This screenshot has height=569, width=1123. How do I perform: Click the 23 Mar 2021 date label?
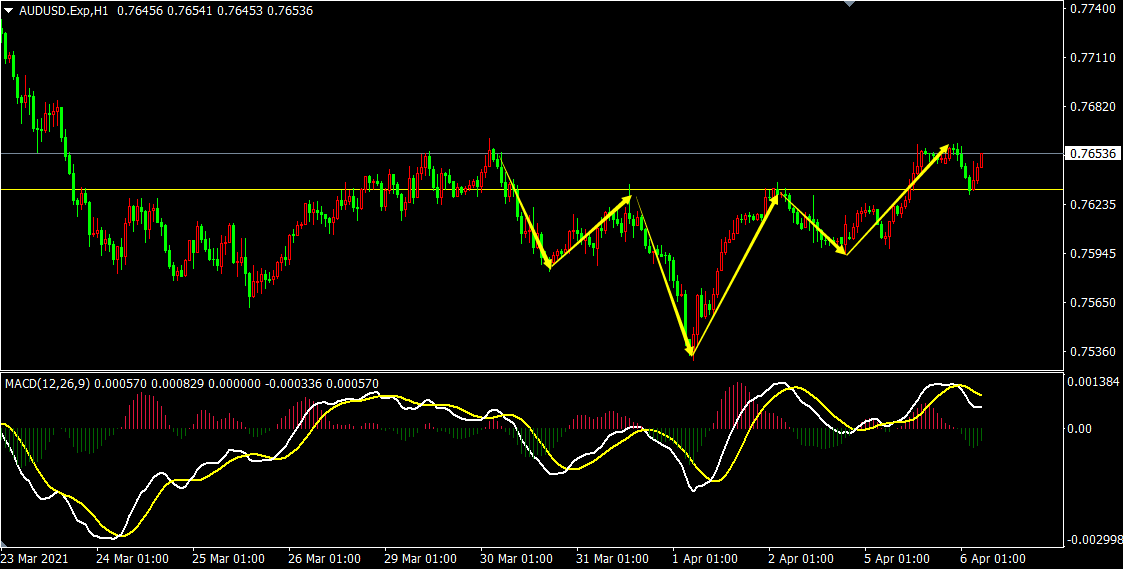click(x=35, y=558)
